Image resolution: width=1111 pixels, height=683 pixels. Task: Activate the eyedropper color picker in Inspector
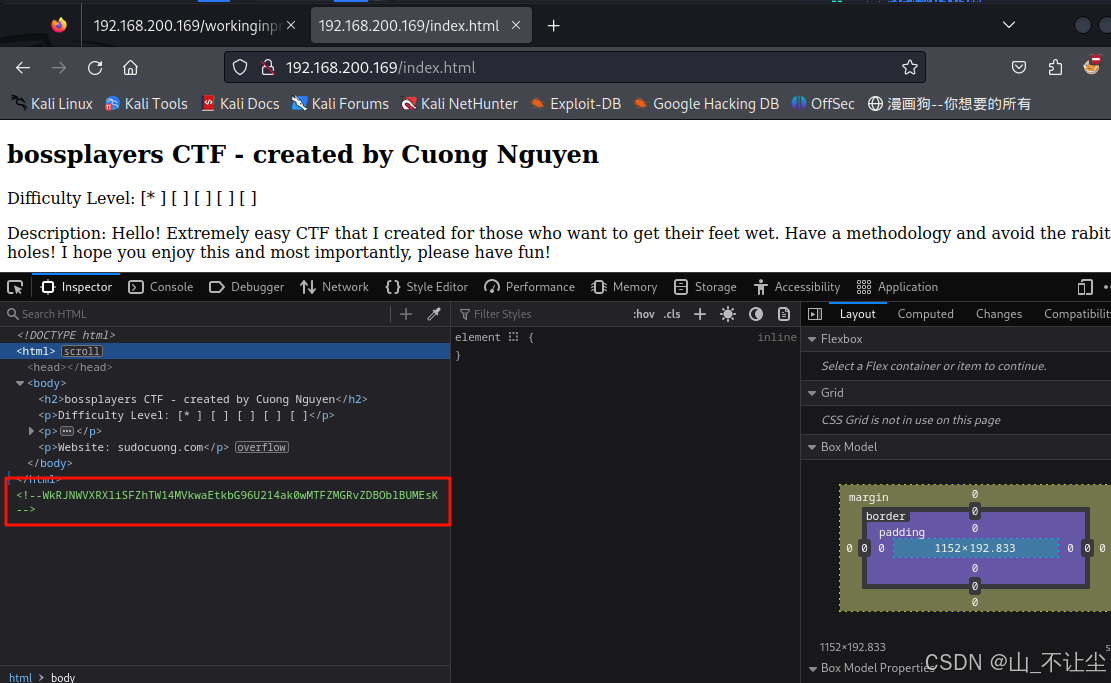[434, 313]
